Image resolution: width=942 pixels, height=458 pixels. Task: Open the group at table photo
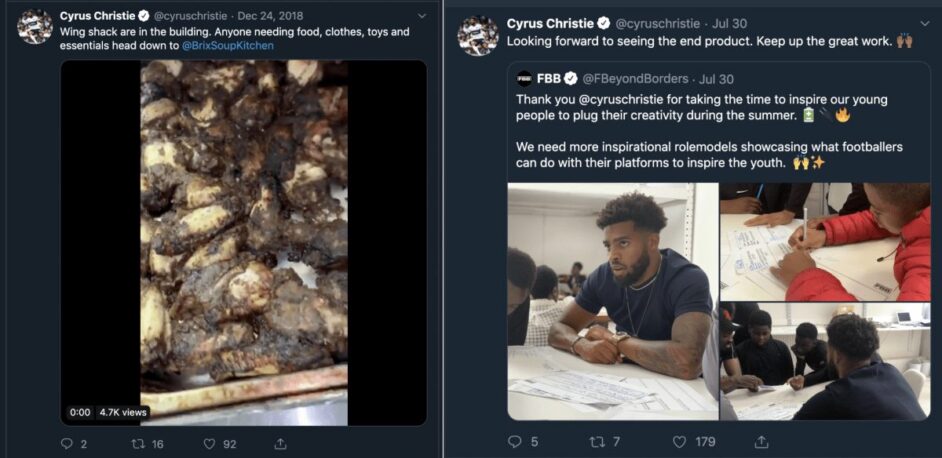825,361
